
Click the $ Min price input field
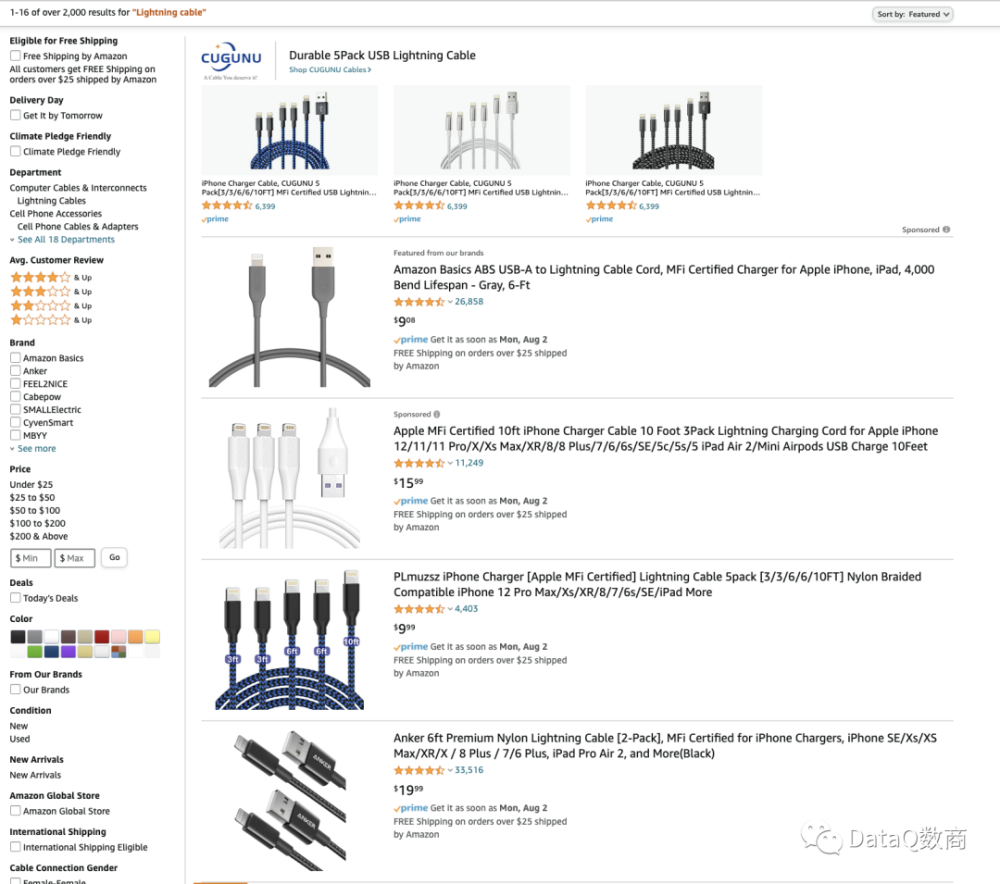(x=30, y=558)
